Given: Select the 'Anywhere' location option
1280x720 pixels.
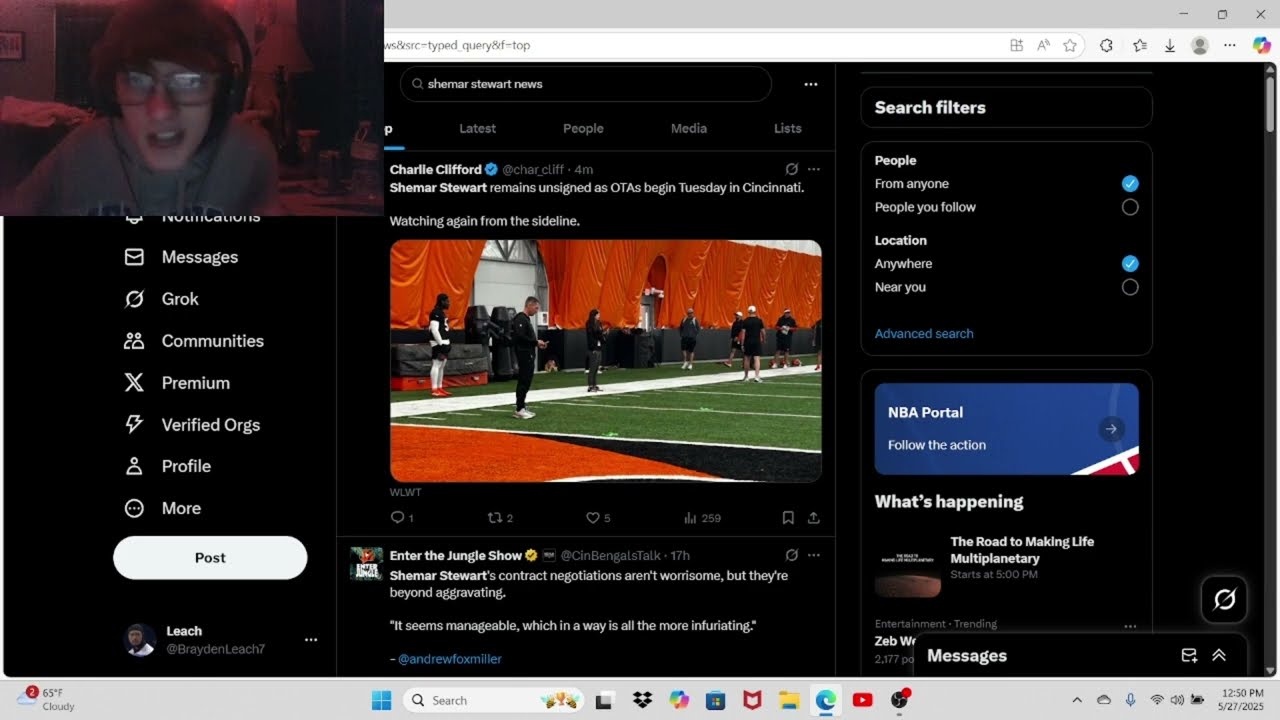Looking at the screenshot, I should tap(1130, 264).
